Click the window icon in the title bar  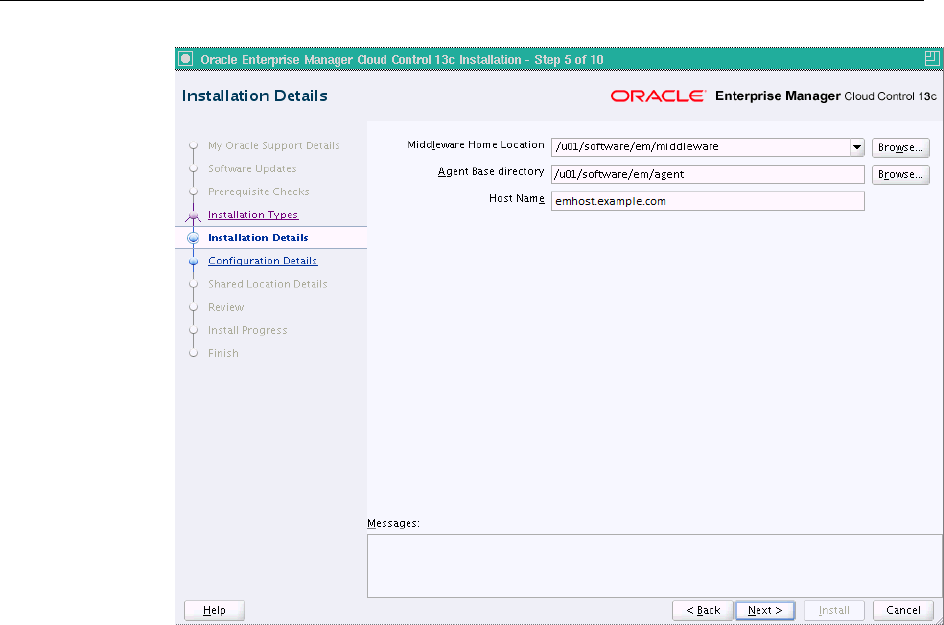[186, 59]
